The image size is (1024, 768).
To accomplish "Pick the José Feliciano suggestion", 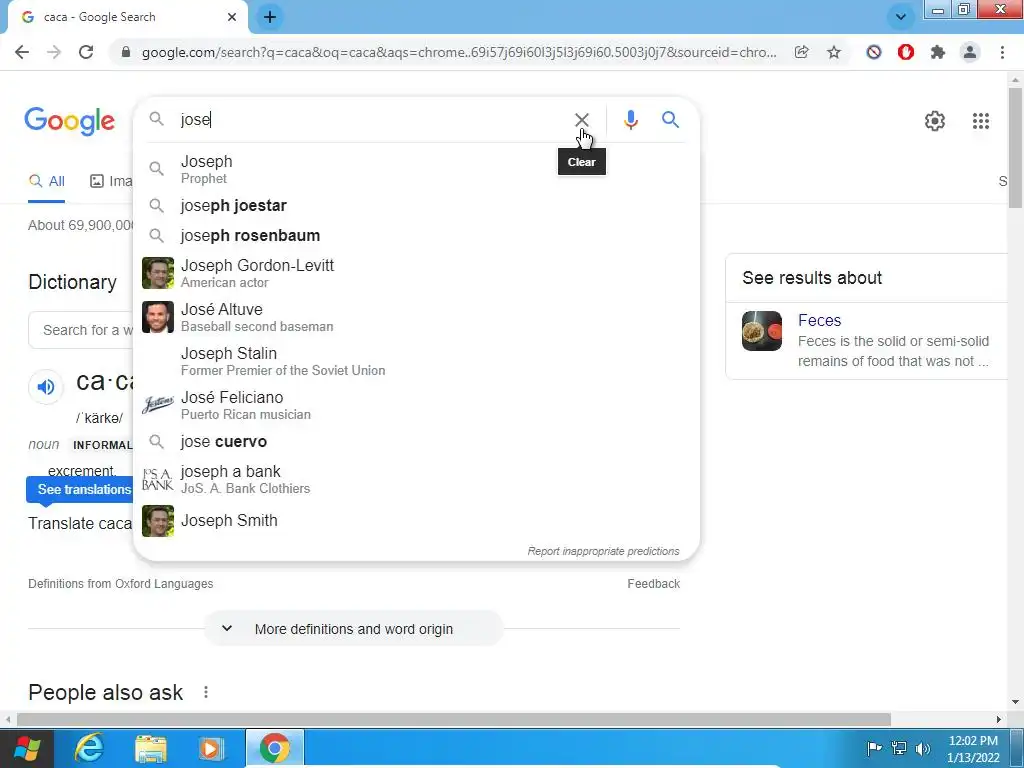I will coord(416,405).
